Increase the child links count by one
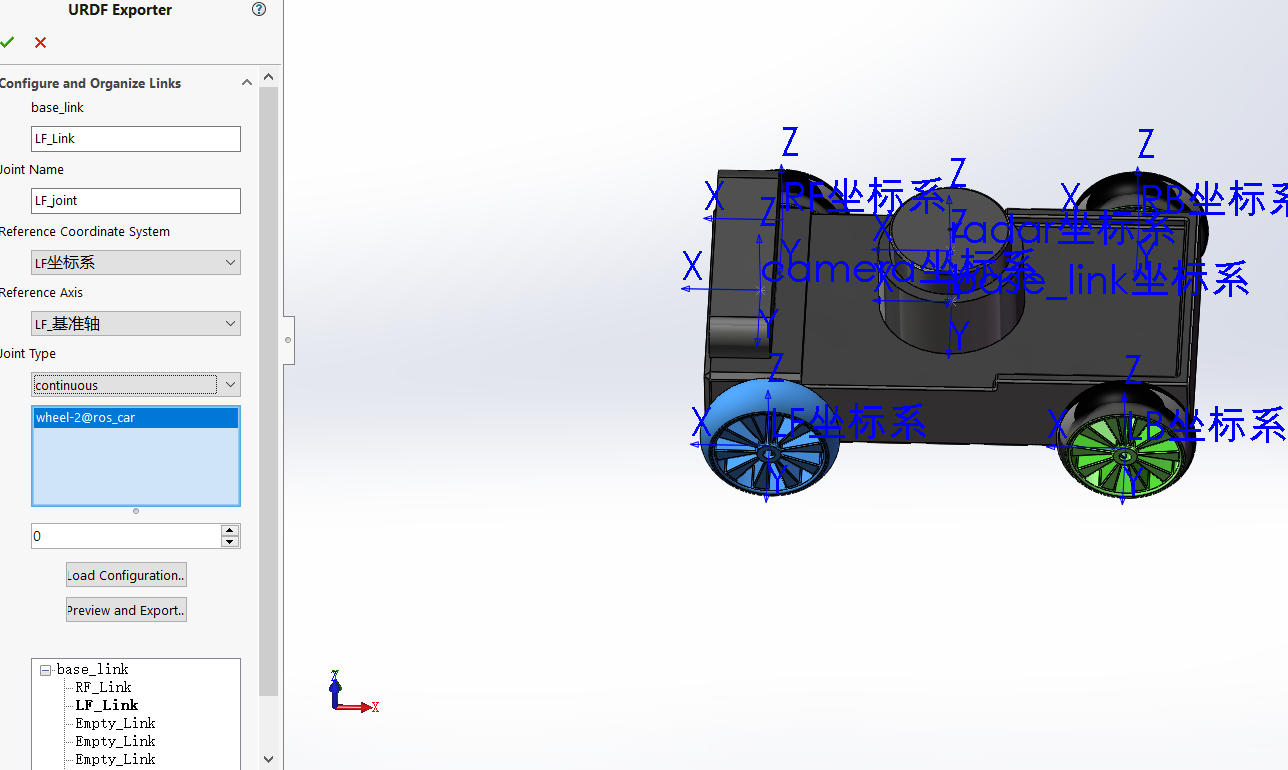 click(230, 530)
